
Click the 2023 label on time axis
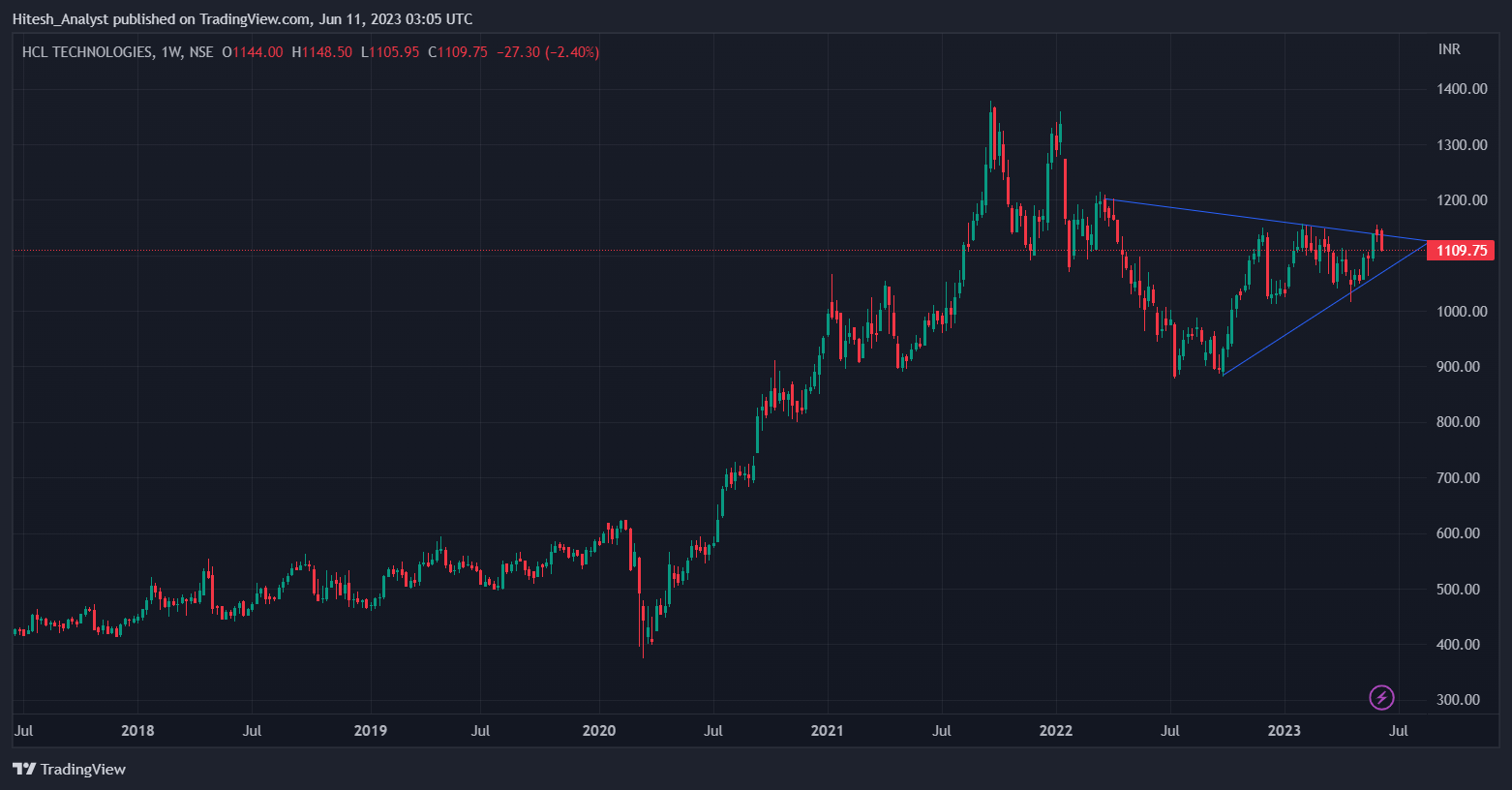[x=1285, y=731]
